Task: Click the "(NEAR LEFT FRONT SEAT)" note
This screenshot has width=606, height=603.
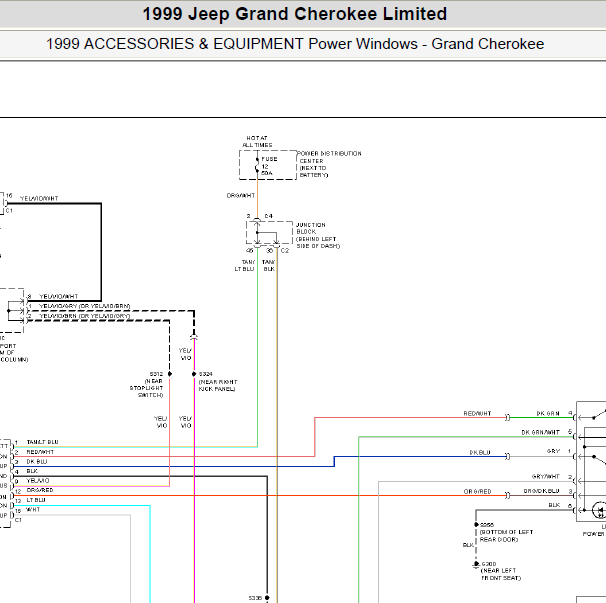Action: click(x=501, y=574)
